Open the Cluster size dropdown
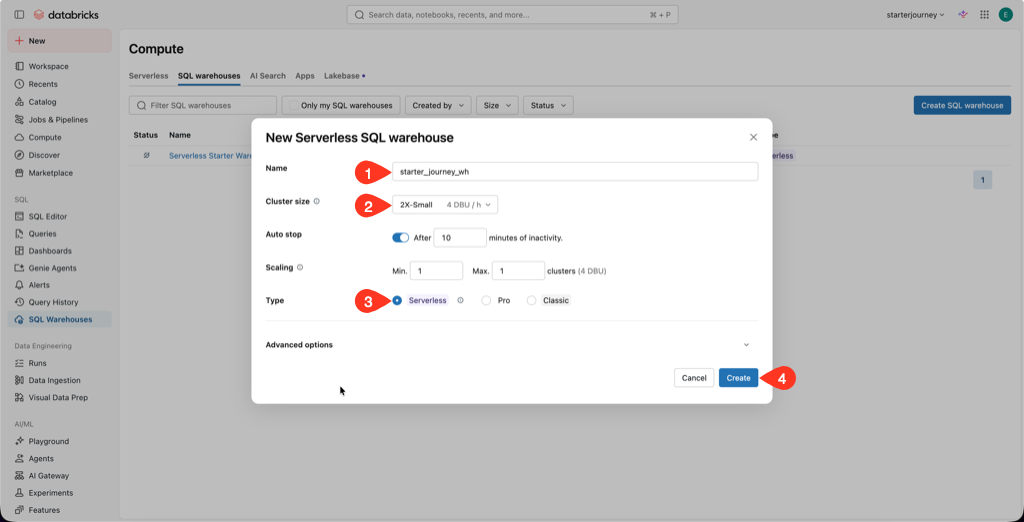The image size is (1024, 522). click(445, 204)
